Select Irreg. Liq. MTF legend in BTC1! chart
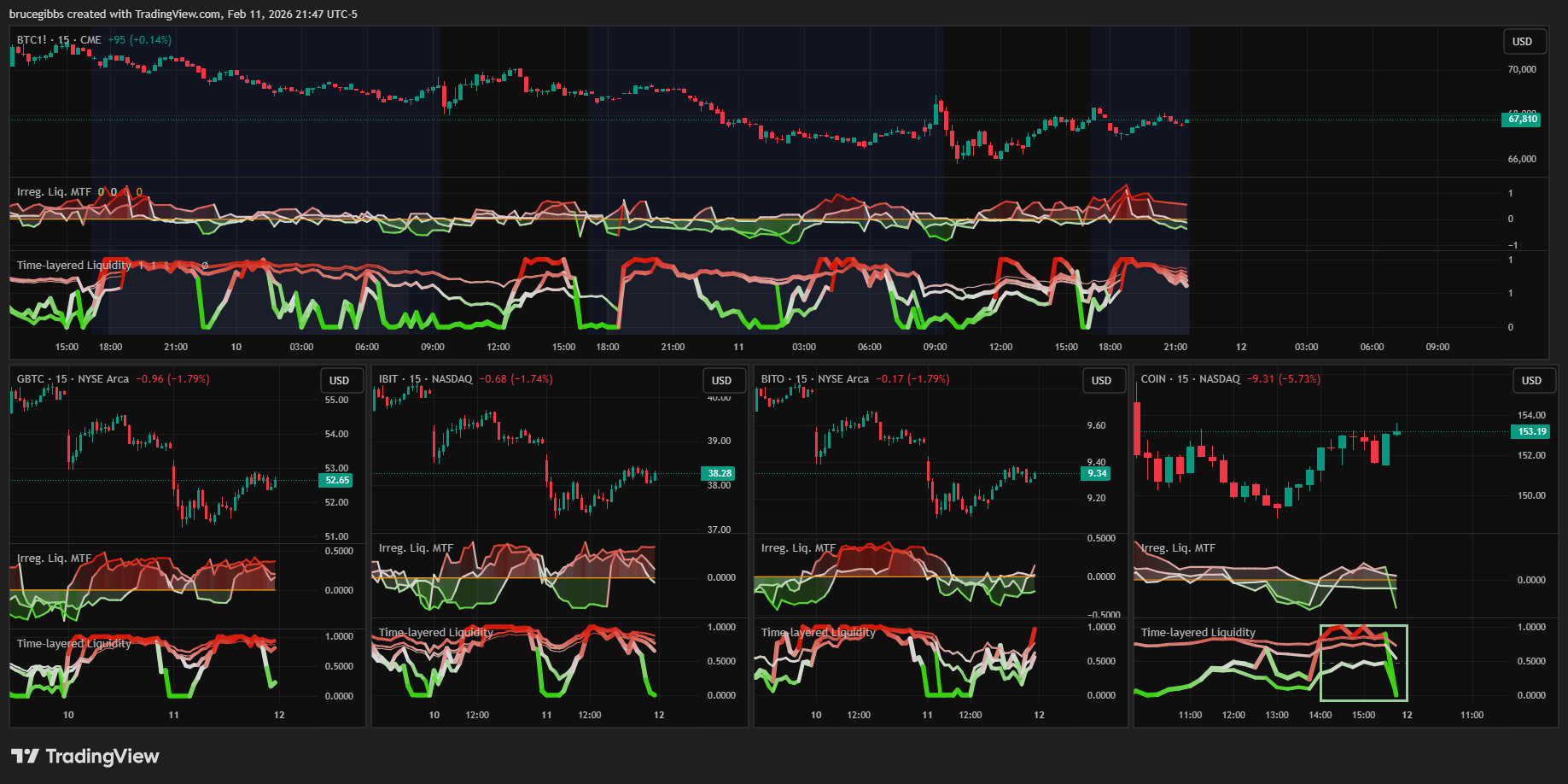The height and width of the screenshot is (784, 1568). click(x=54, y=192)
